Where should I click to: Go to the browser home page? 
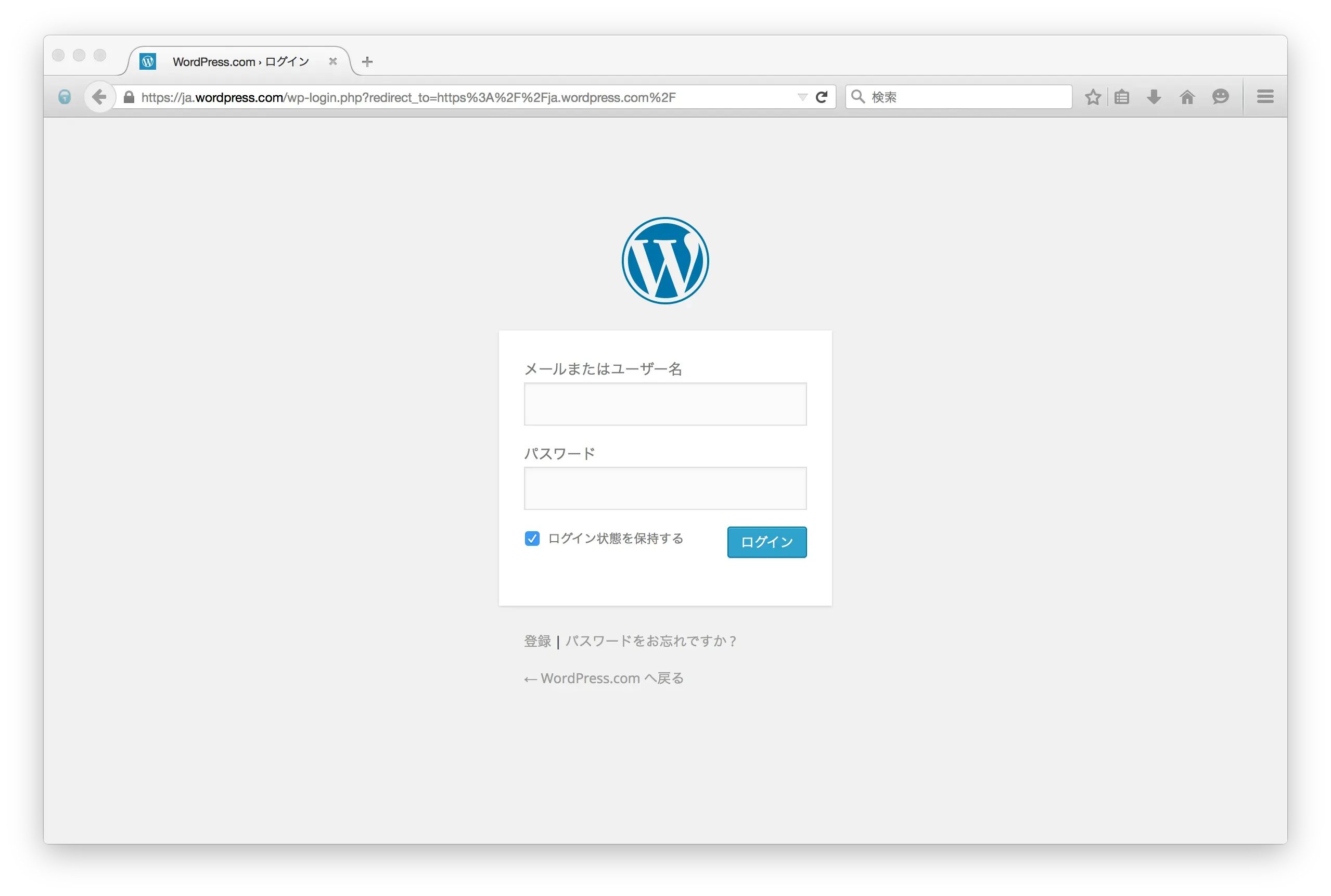1187,97
